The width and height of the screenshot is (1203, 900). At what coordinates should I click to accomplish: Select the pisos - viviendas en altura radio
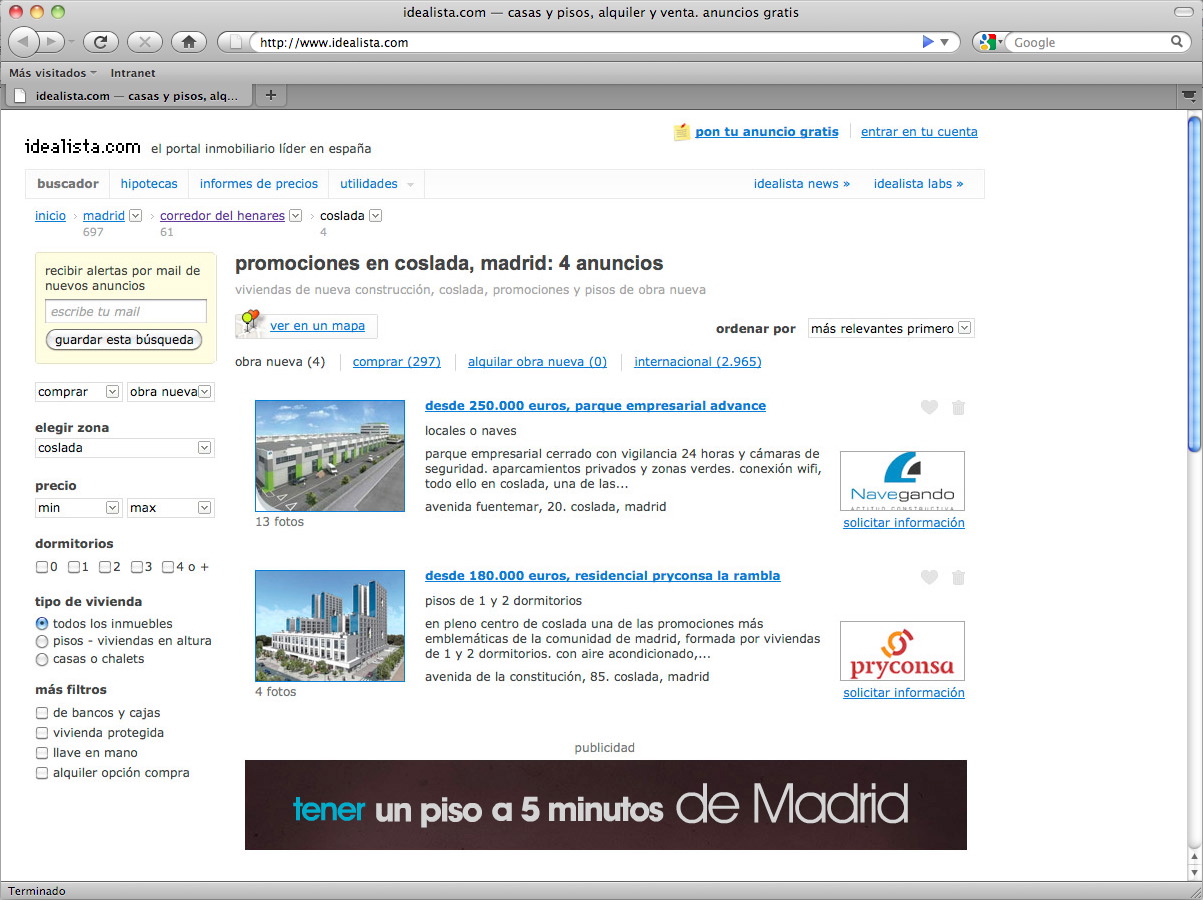coord(42,641)
